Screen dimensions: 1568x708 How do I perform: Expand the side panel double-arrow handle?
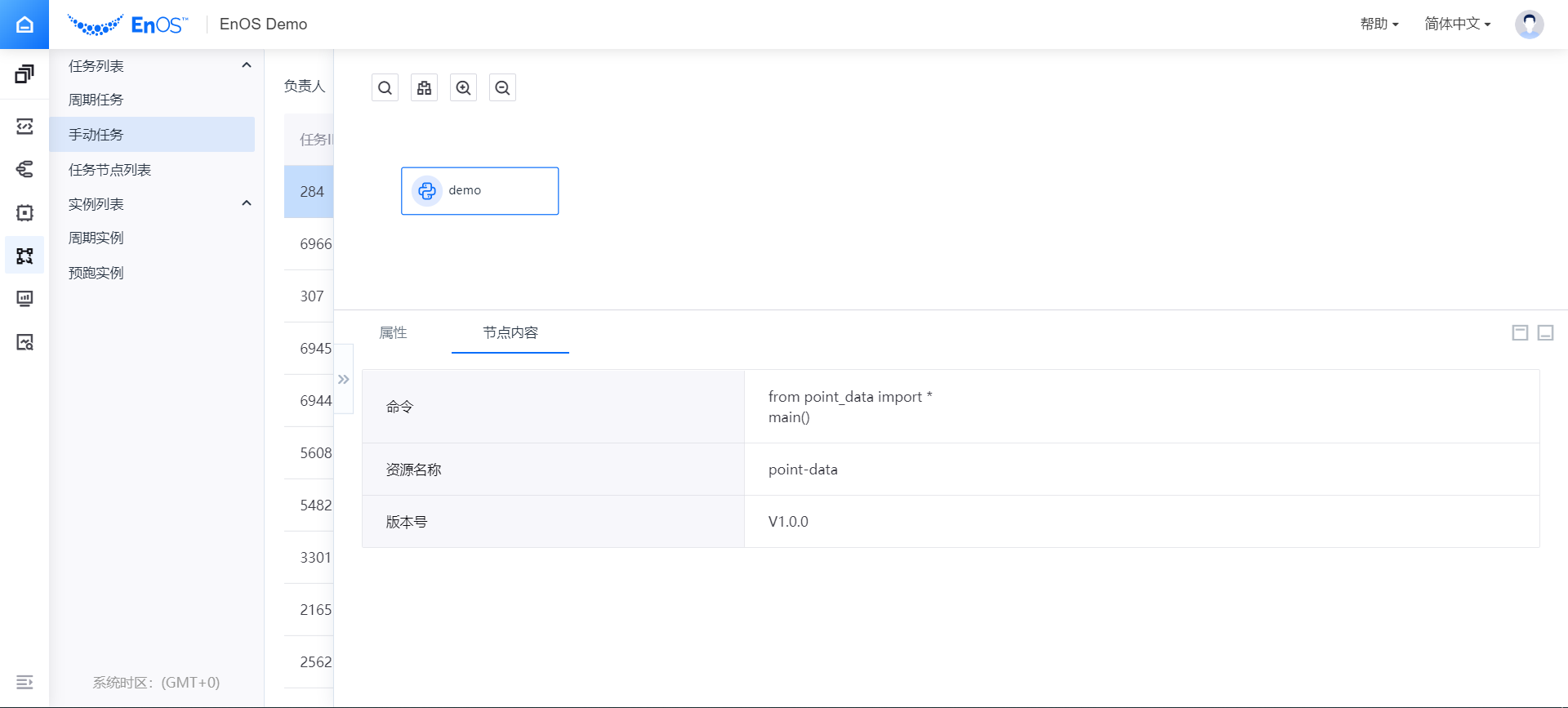[x=344, y=380]
